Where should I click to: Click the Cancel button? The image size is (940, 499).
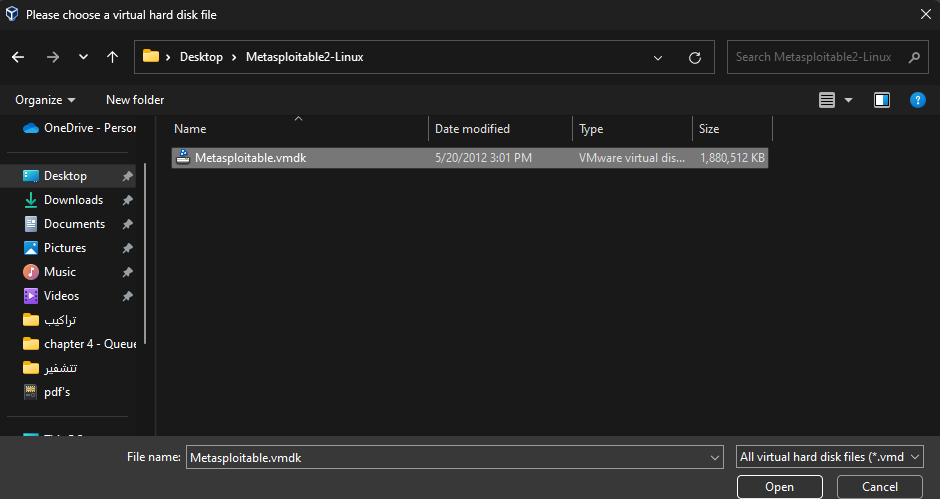(x=879, y=487)
